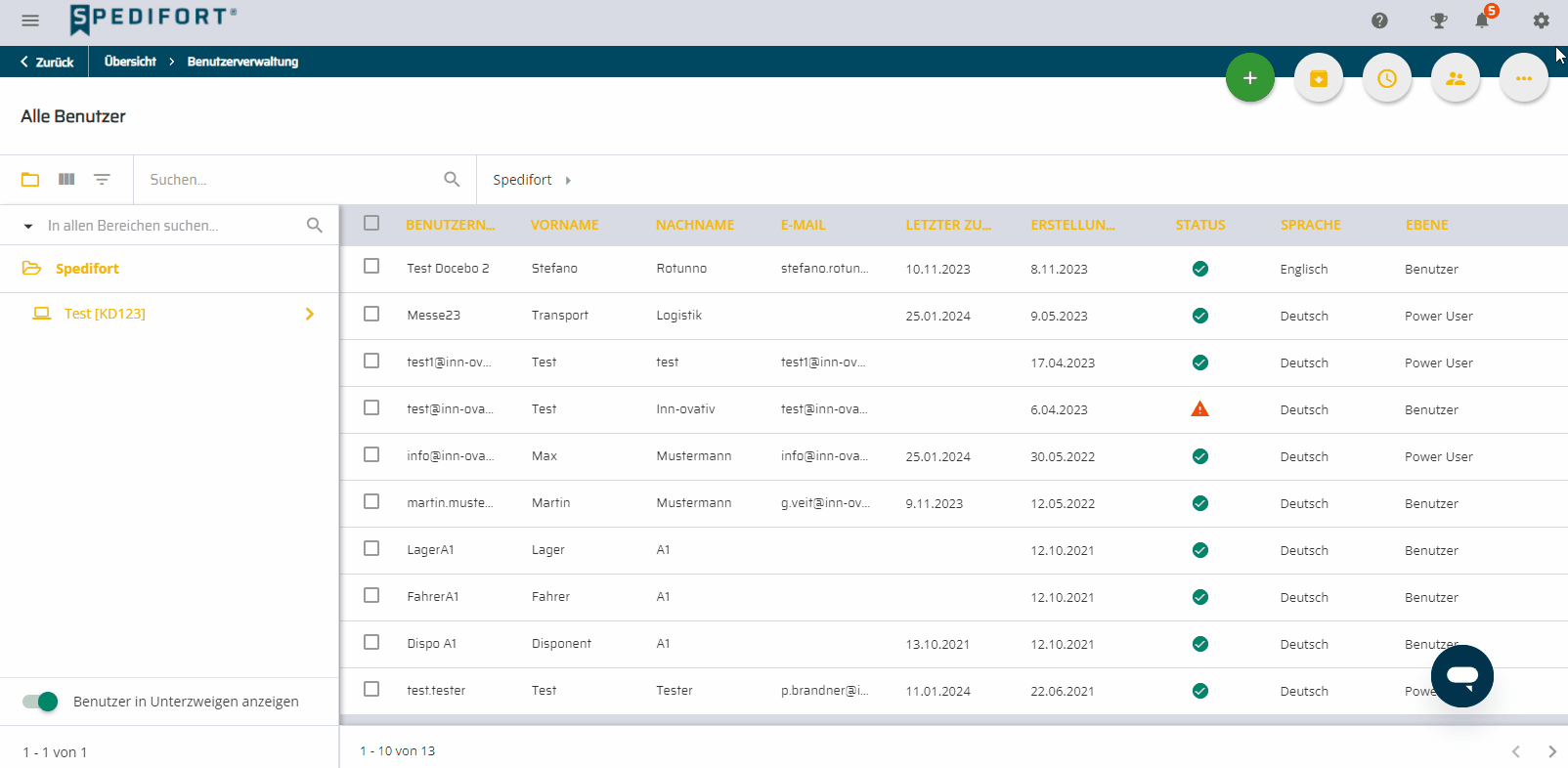Open the chat support bubble
This screenshot has height=768, width=1568.
(1462, 676)
